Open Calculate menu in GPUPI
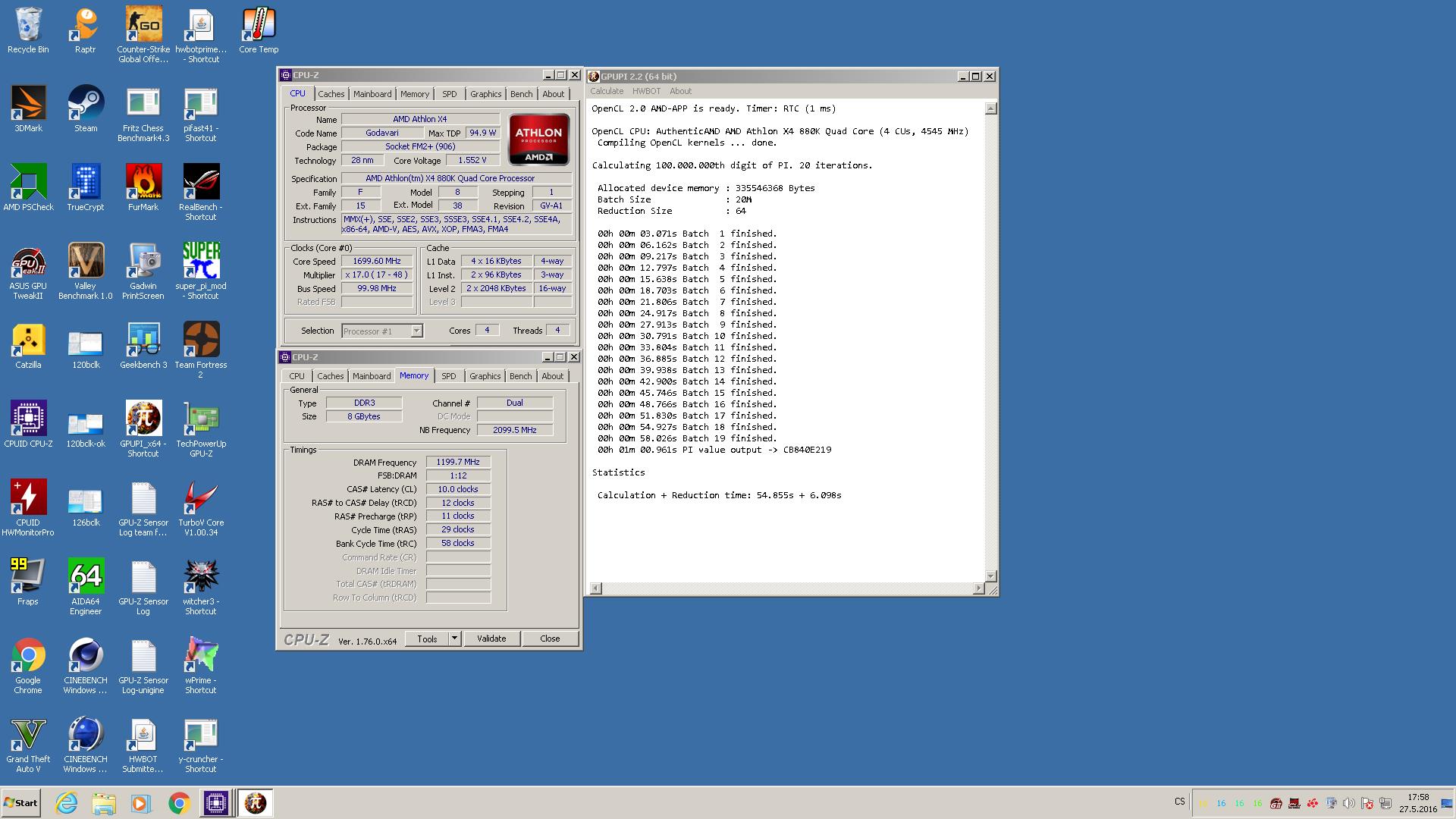Image resolution: width=1456 pixels, height=819 pixels. [x=607, y=91]
